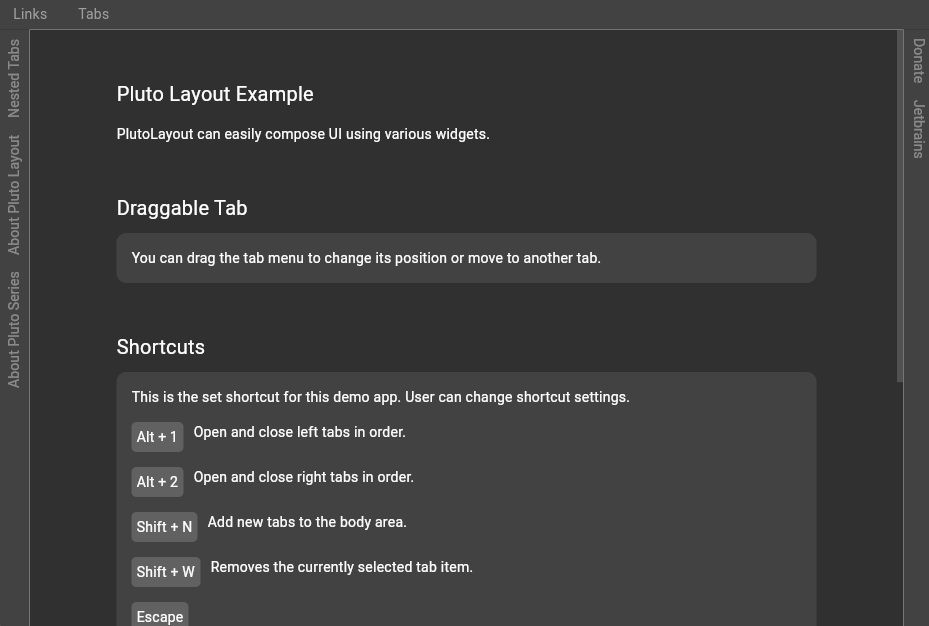This screenshot has height=626, width=929.
Task: Open the Jetbrains tab on right
Action: [x=918, y=129]
